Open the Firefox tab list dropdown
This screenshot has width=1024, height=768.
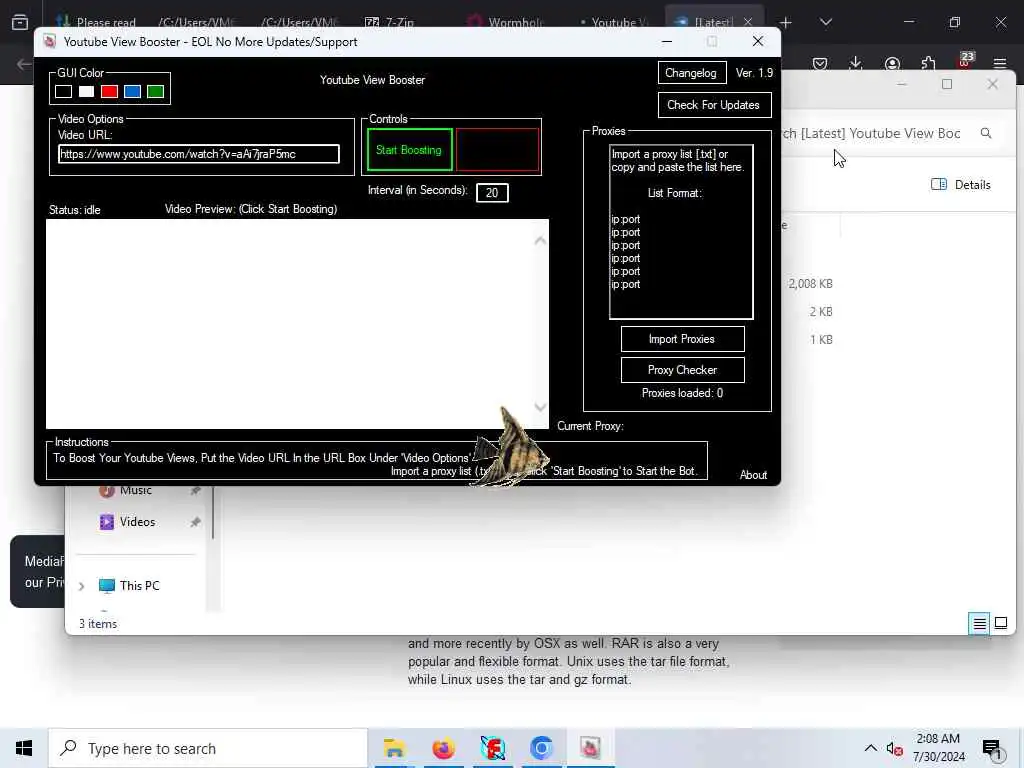coord(826,22)
